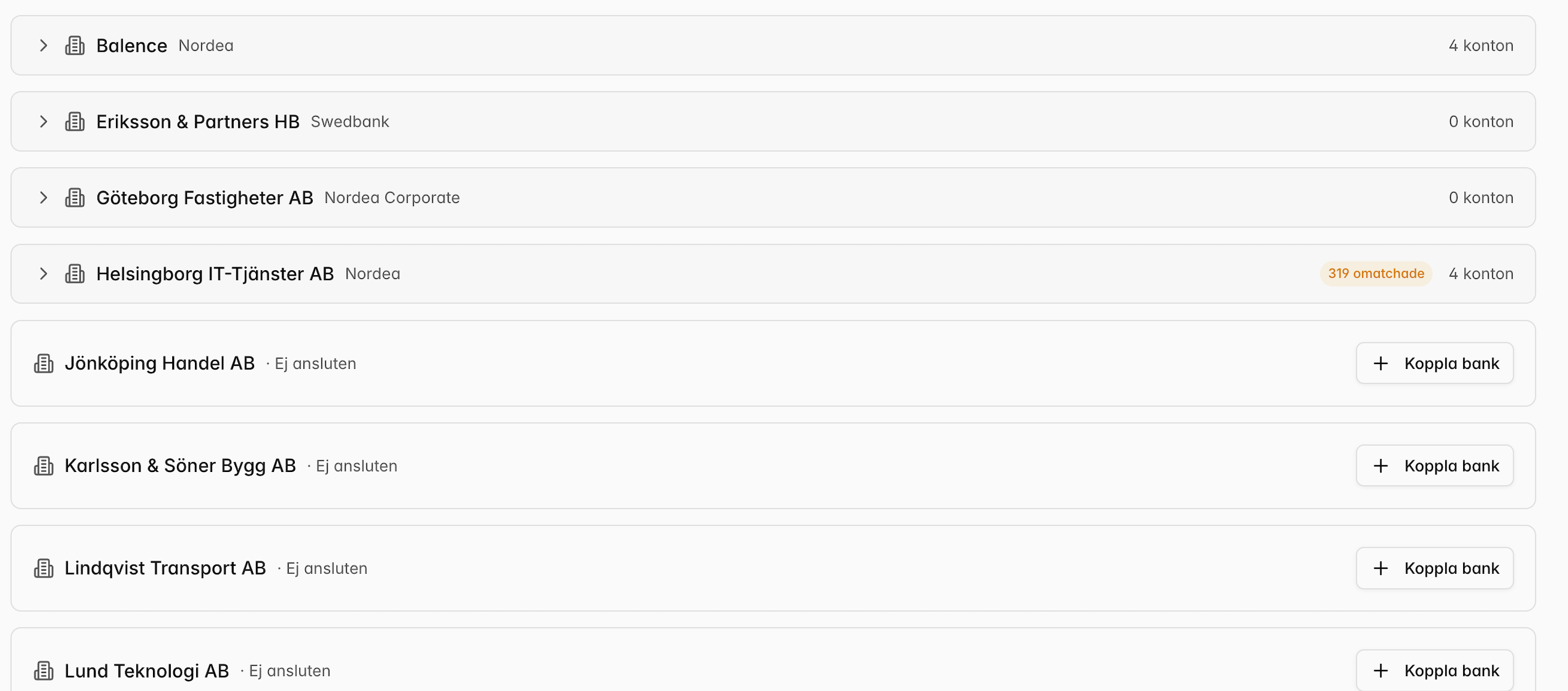Click Koppla bank for Karlsson & Söner Bygg AB

point(1435,466)
